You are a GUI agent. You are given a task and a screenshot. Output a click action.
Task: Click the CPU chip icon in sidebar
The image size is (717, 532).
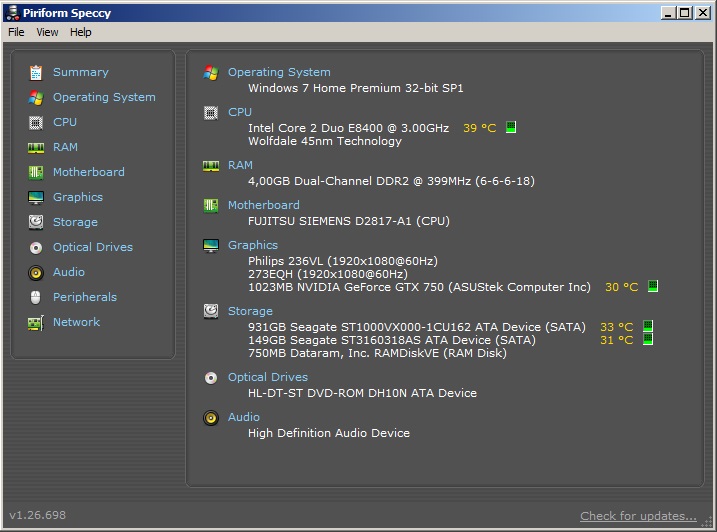click(36, 123)
